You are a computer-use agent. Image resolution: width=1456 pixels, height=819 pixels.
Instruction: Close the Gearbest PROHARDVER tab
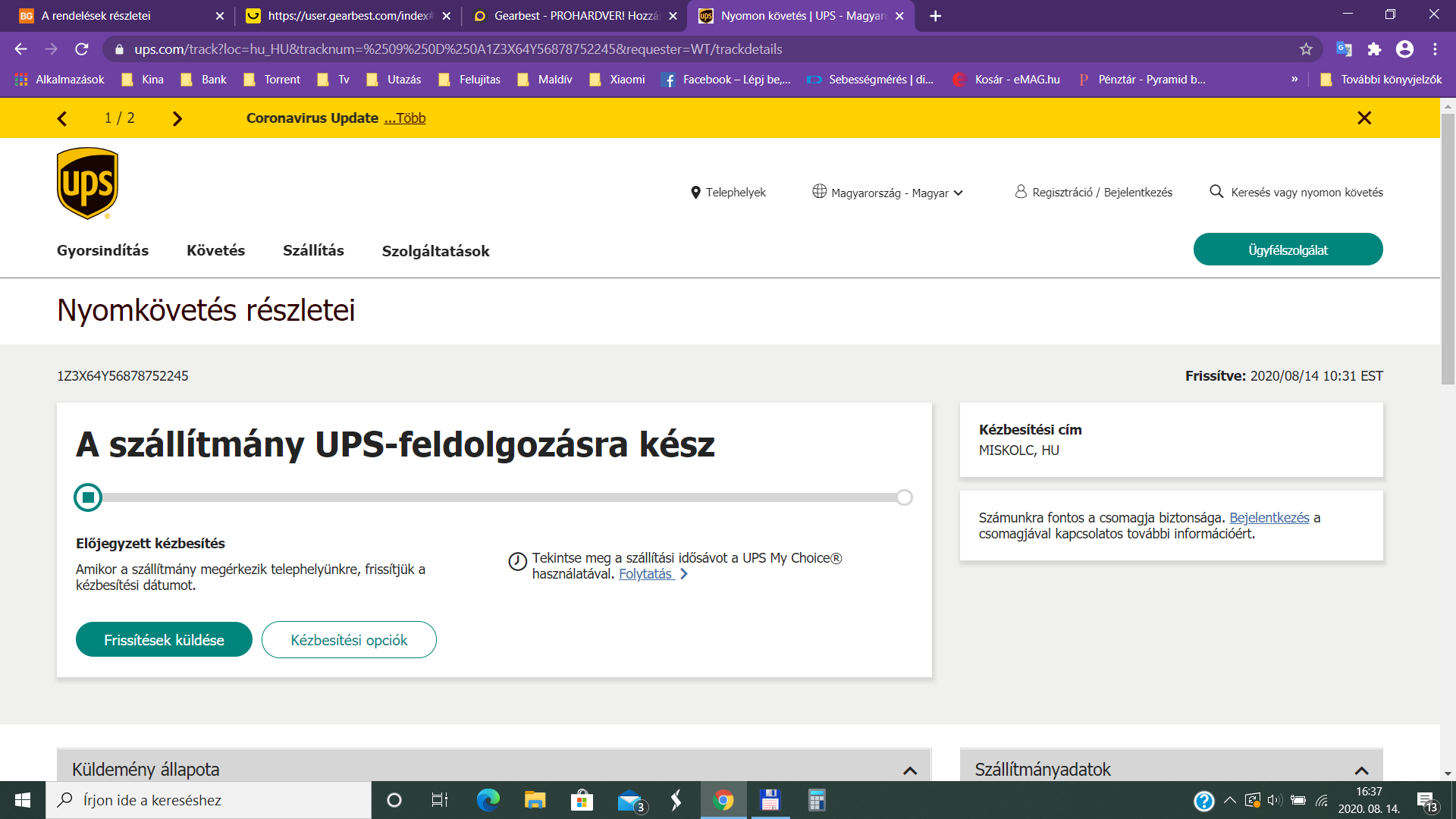click(x=673, y=16)
